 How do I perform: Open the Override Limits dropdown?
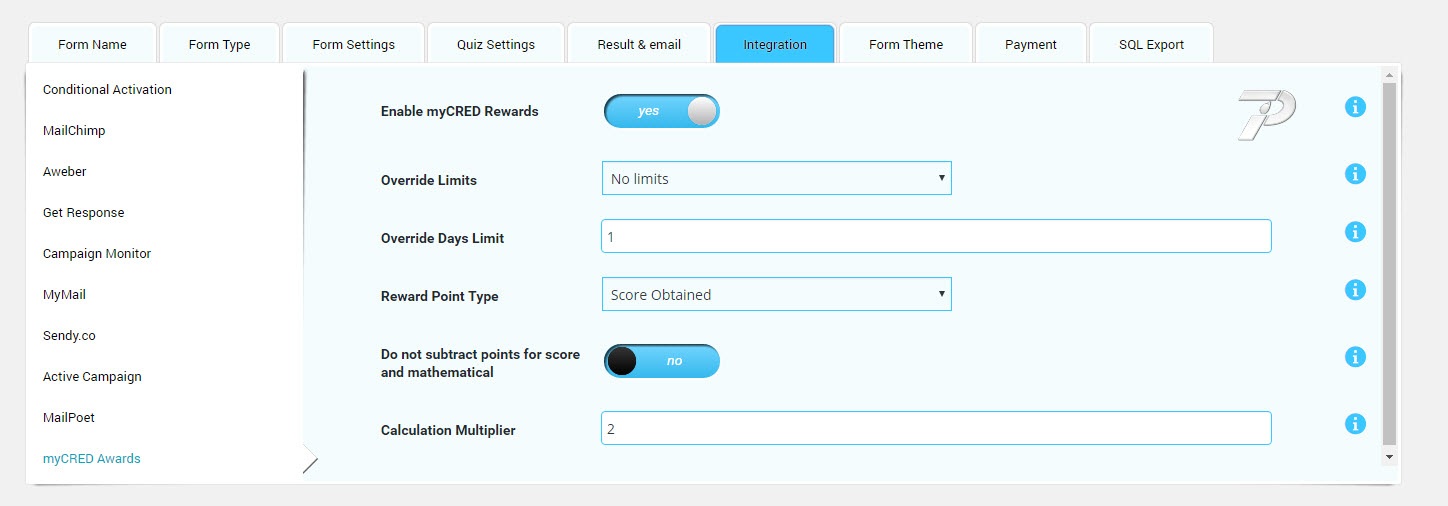point(776,179)
